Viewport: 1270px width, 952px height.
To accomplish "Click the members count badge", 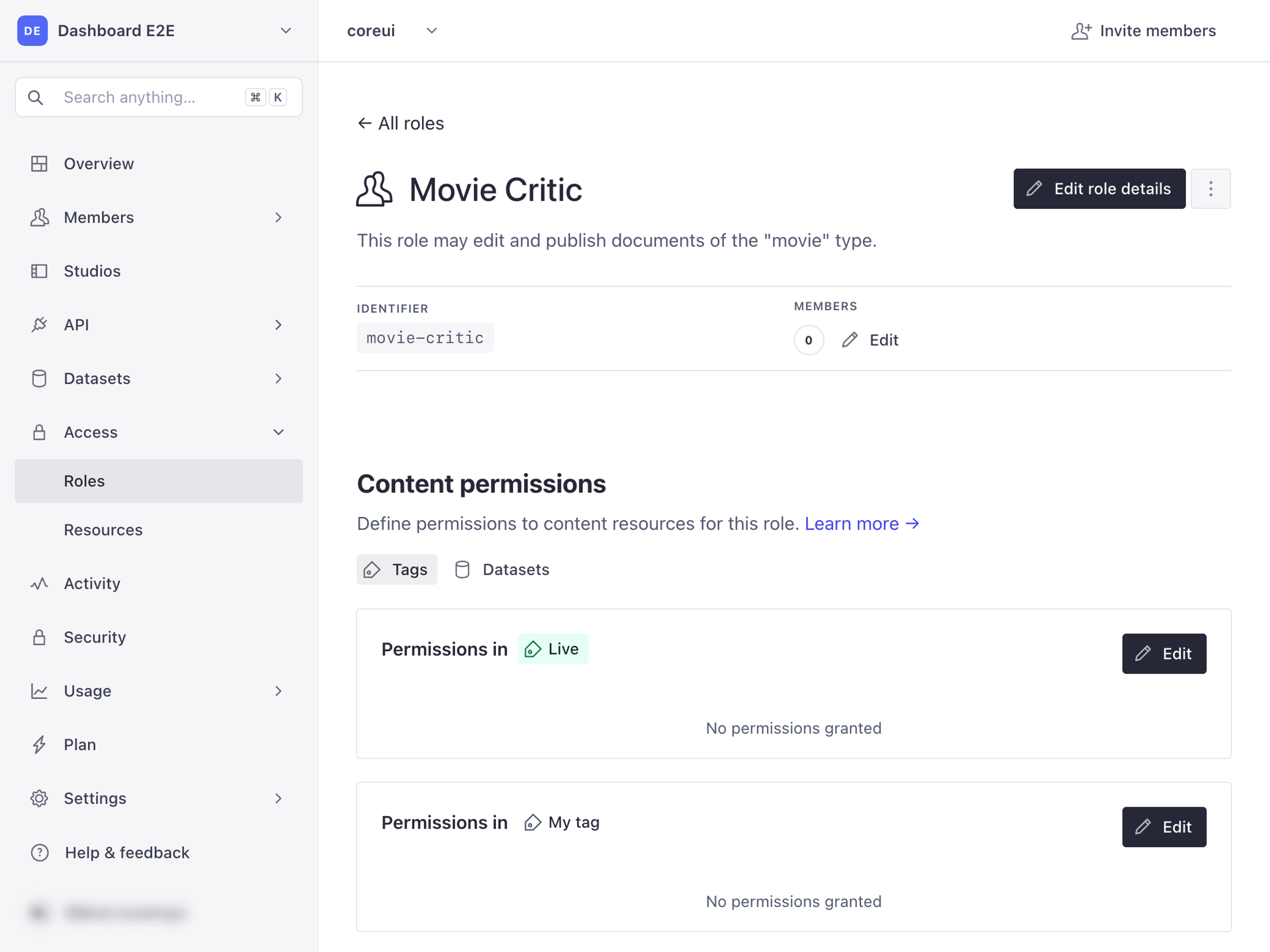I will (x=809, y=340).
